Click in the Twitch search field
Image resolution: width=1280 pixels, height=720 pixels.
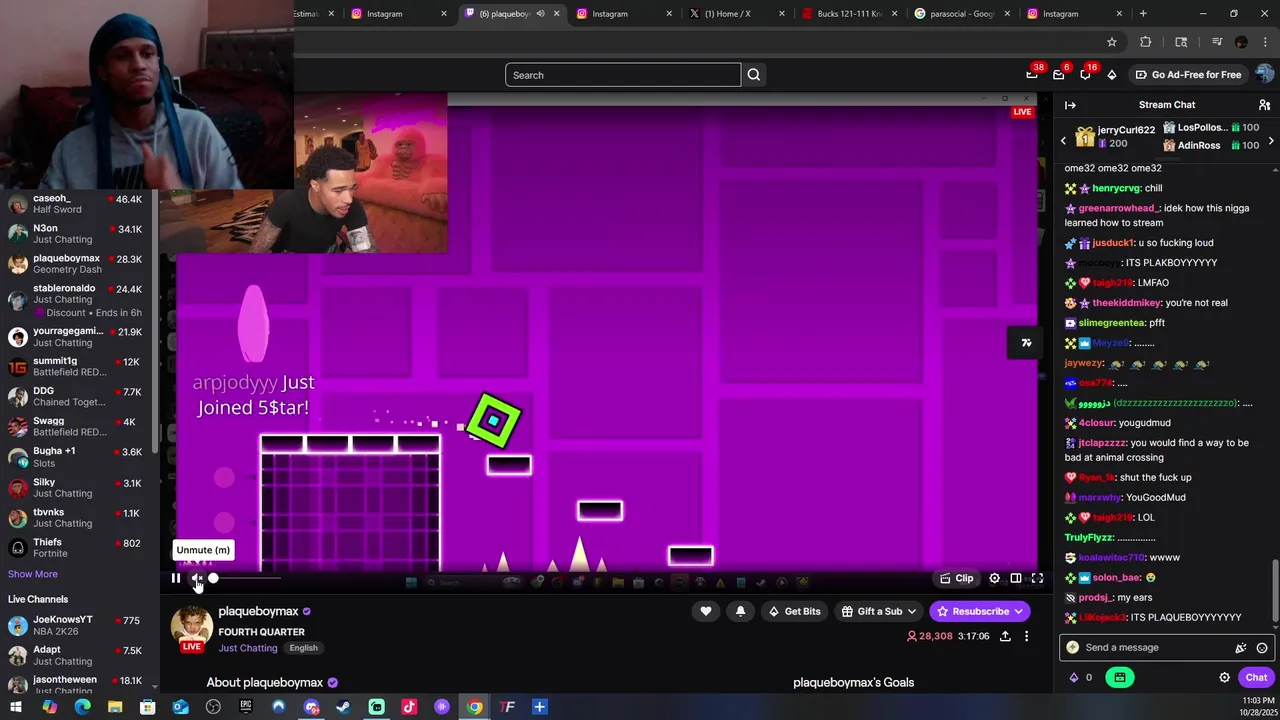click(x=623, y=75)
